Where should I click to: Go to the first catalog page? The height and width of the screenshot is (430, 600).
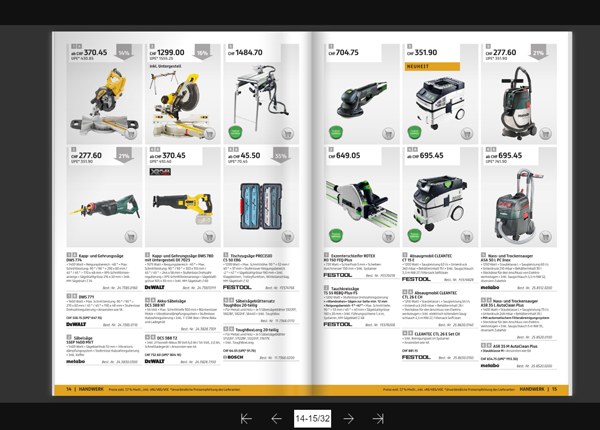coord(246,419)
